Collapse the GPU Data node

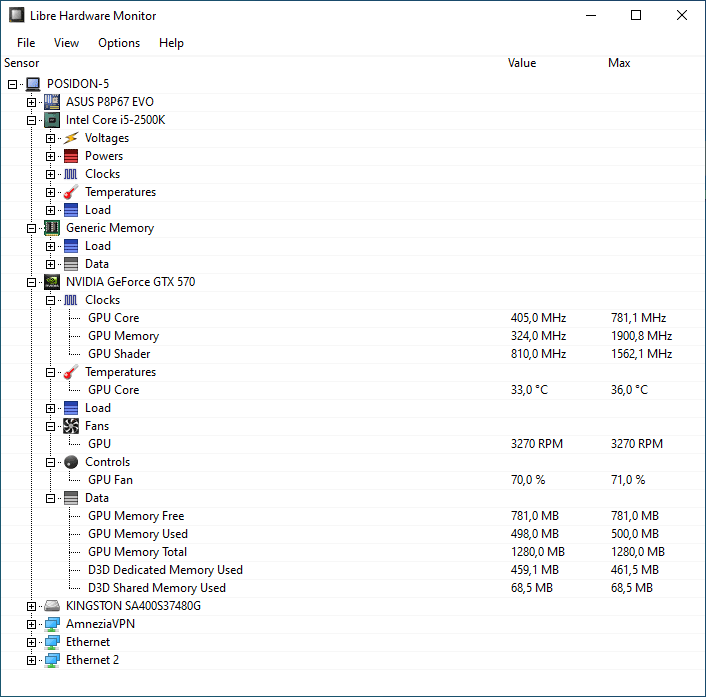tap(50, 498)
